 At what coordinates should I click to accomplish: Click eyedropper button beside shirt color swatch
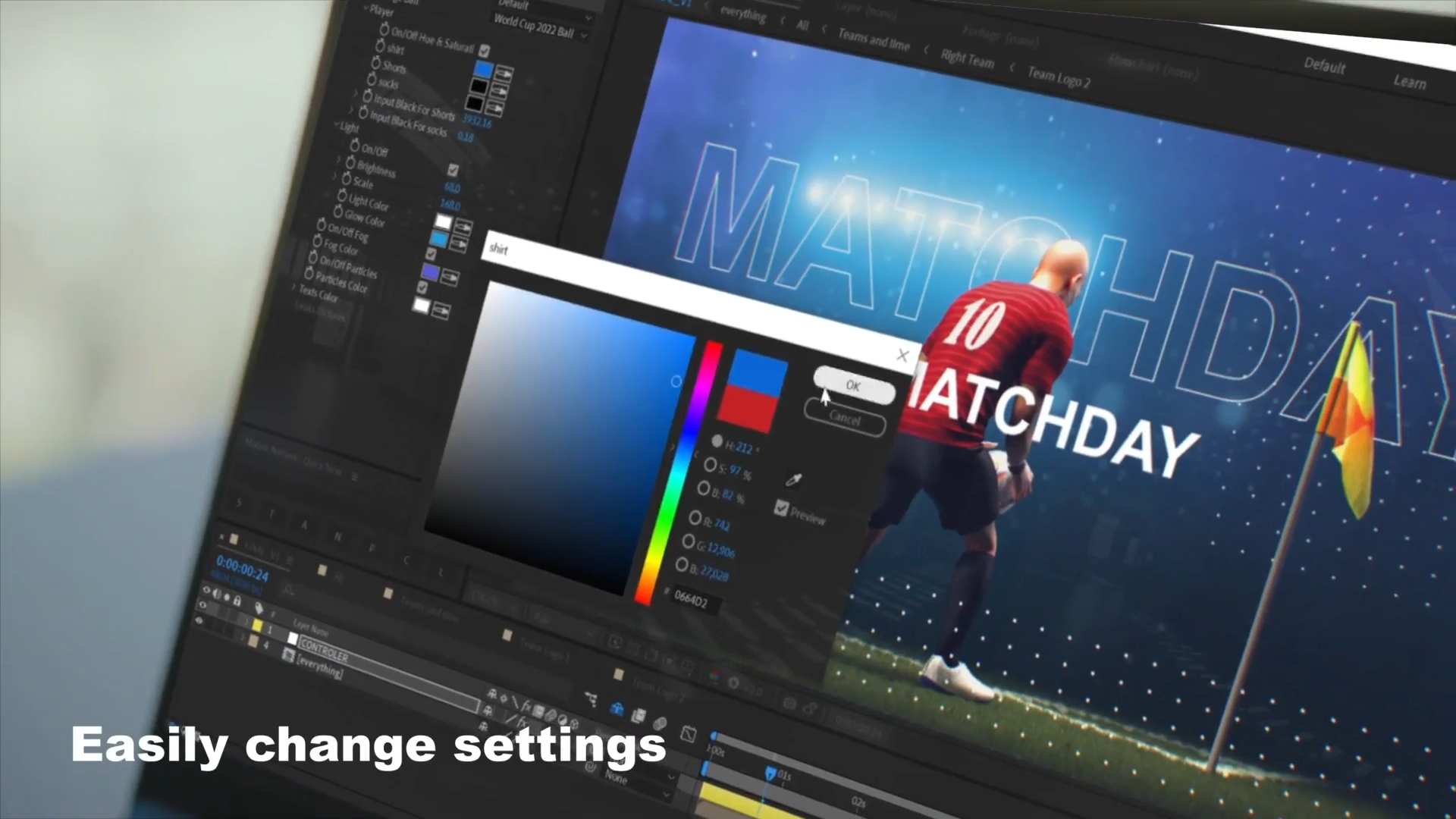pos(503,74)
